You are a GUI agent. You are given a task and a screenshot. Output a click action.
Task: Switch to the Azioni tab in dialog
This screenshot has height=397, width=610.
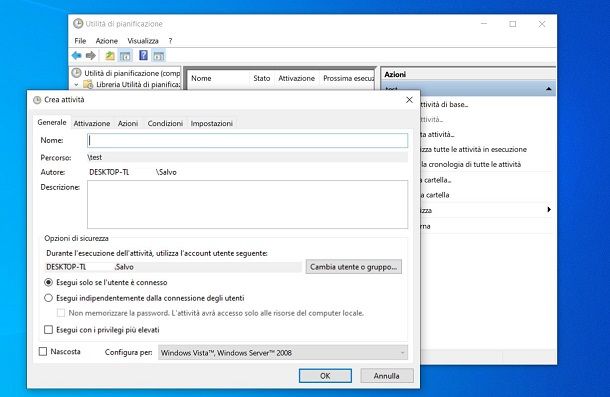click(128, 123)
